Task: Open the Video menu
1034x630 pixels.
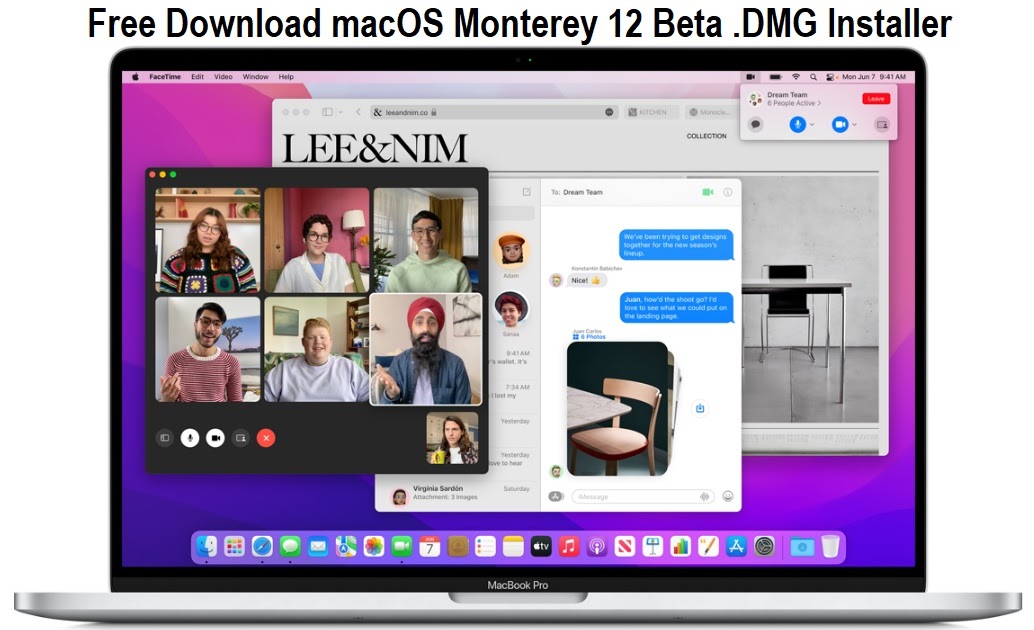Action: (x=223, y=77)
